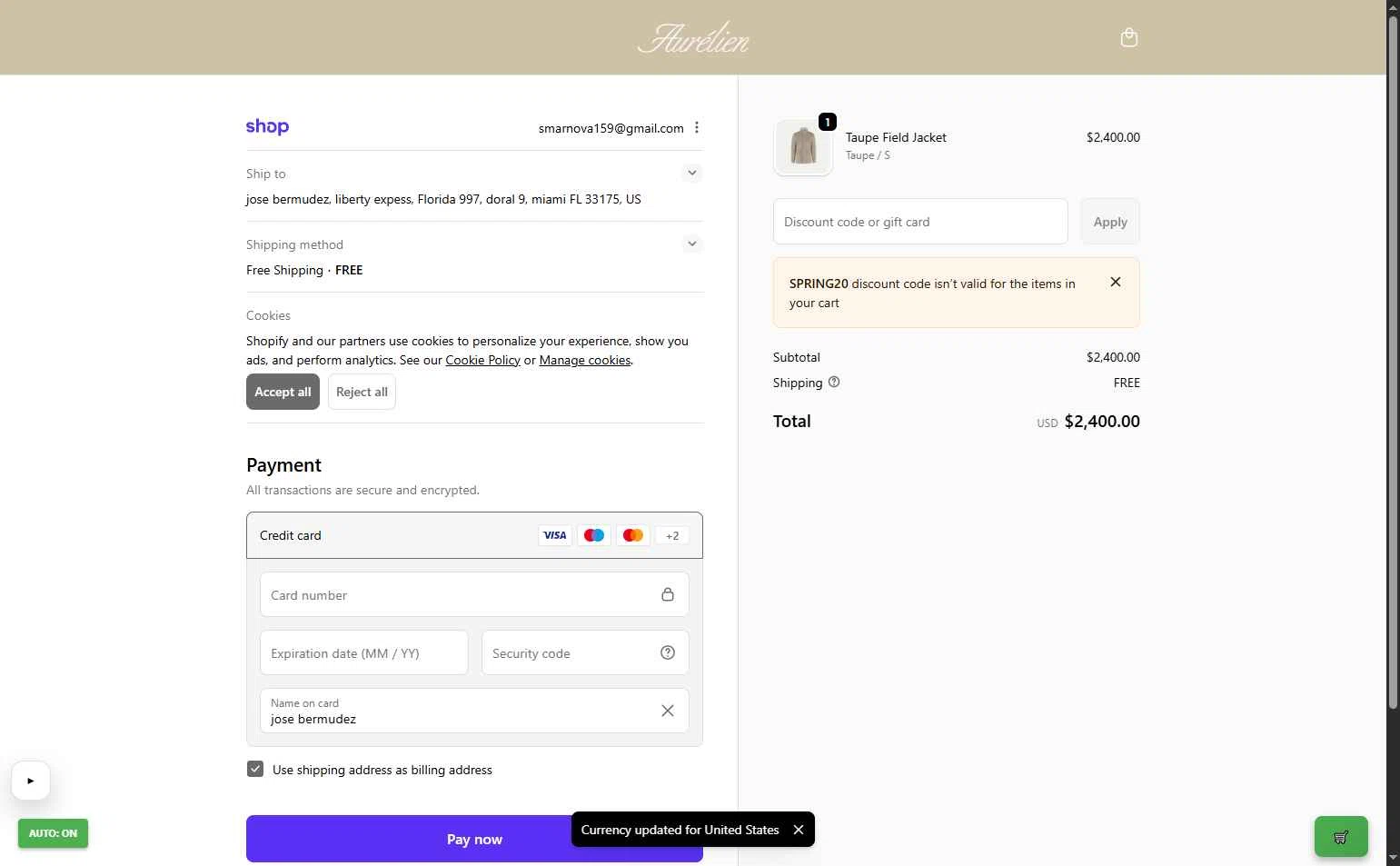Click the scrollbar down arrow
The width and height of the screenshot is (1400, 866).
tap(1393, 858)
